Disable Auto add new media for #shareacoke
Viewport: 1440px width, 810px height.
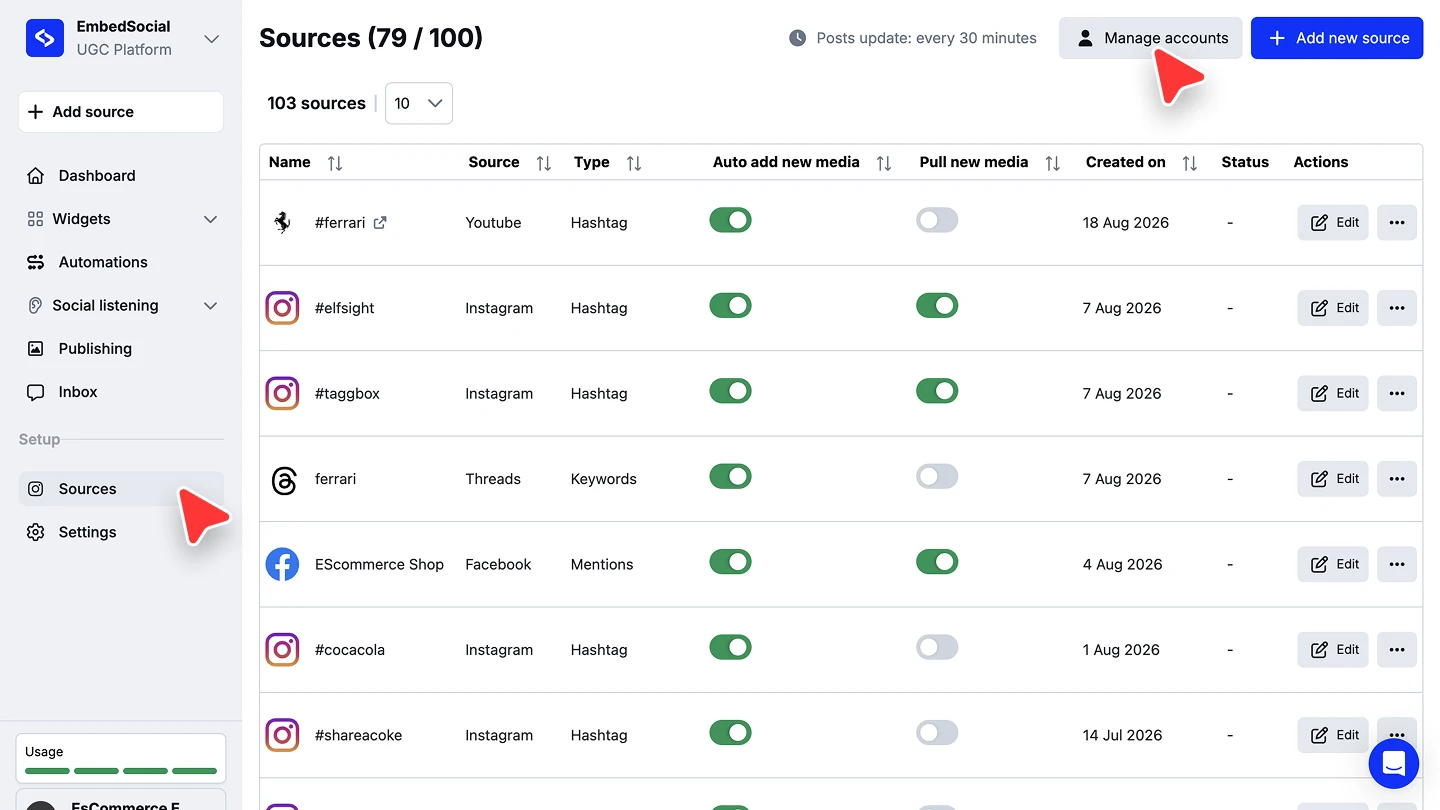click(x=730, y=733)
